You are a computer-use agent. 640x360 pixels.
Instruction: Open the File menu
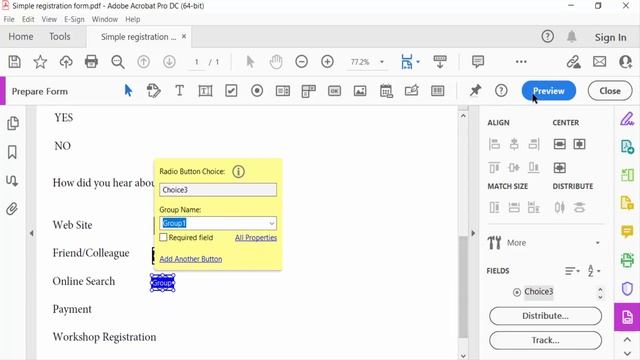(9, 19)
